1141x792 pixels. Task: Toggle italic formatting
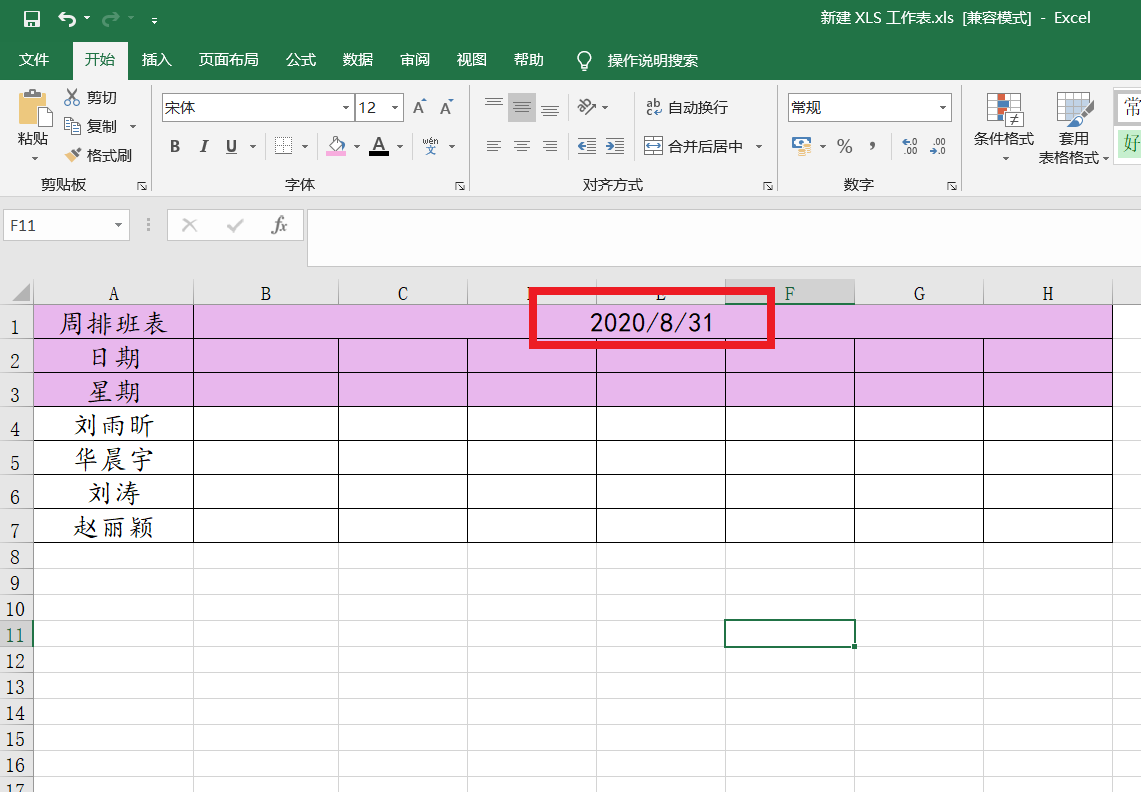click(x=204, y=146)
